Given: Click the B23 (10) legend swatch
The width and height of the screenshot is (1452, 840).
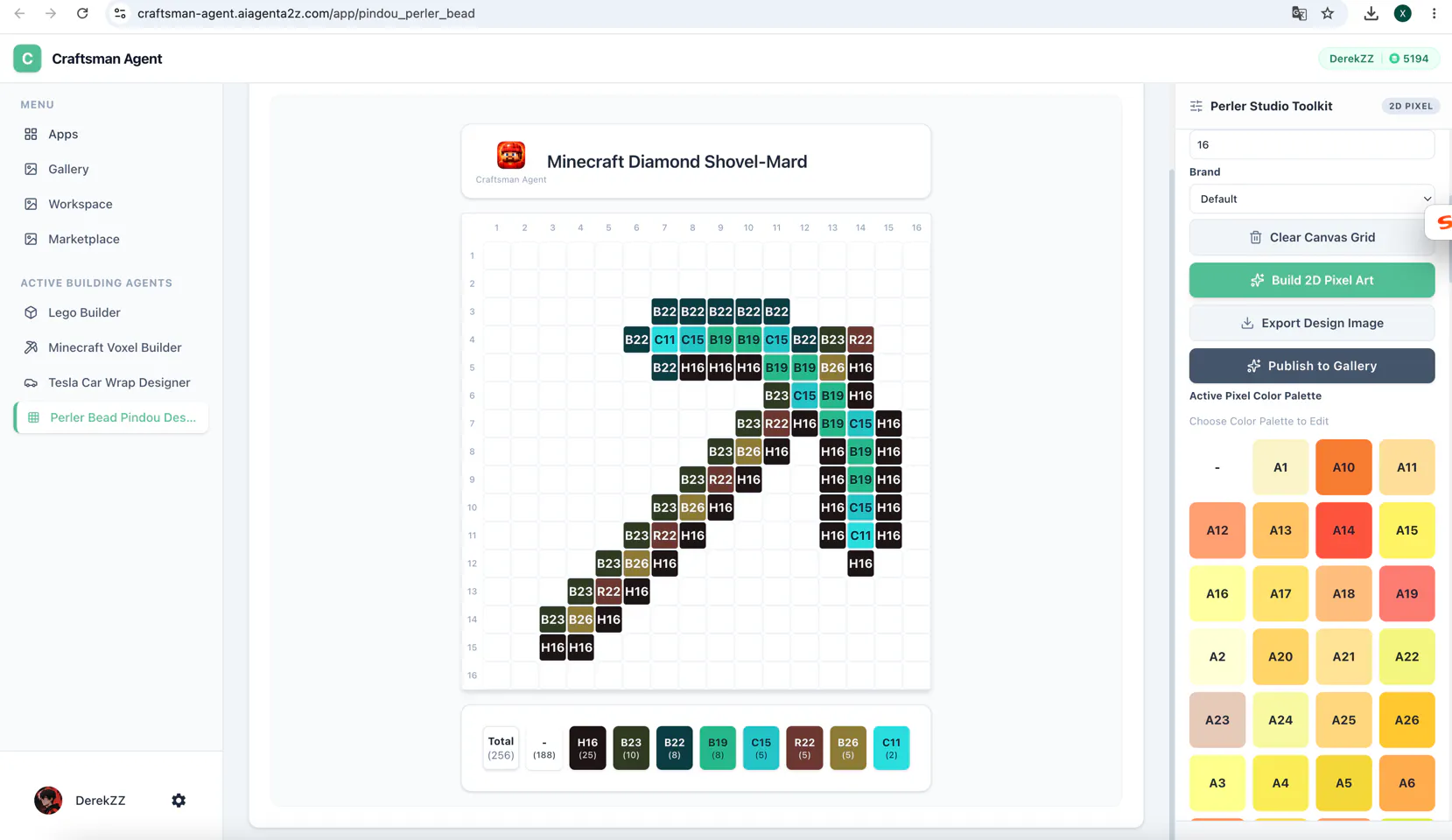Looking at the screenshot, I should (x=631, y=748).
